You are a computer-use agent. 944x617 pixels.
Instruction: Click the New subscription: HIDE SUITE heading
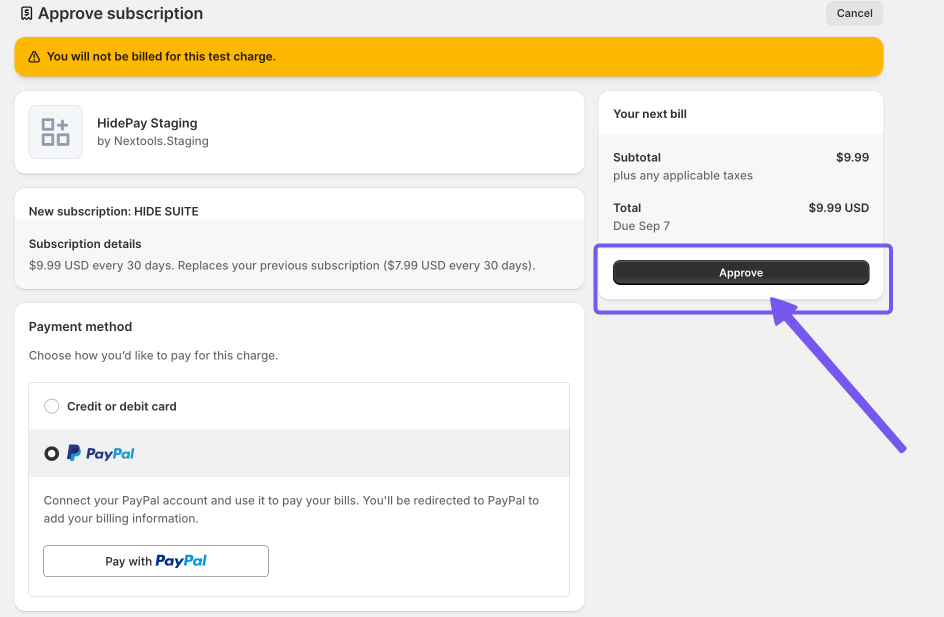(113, 212)
